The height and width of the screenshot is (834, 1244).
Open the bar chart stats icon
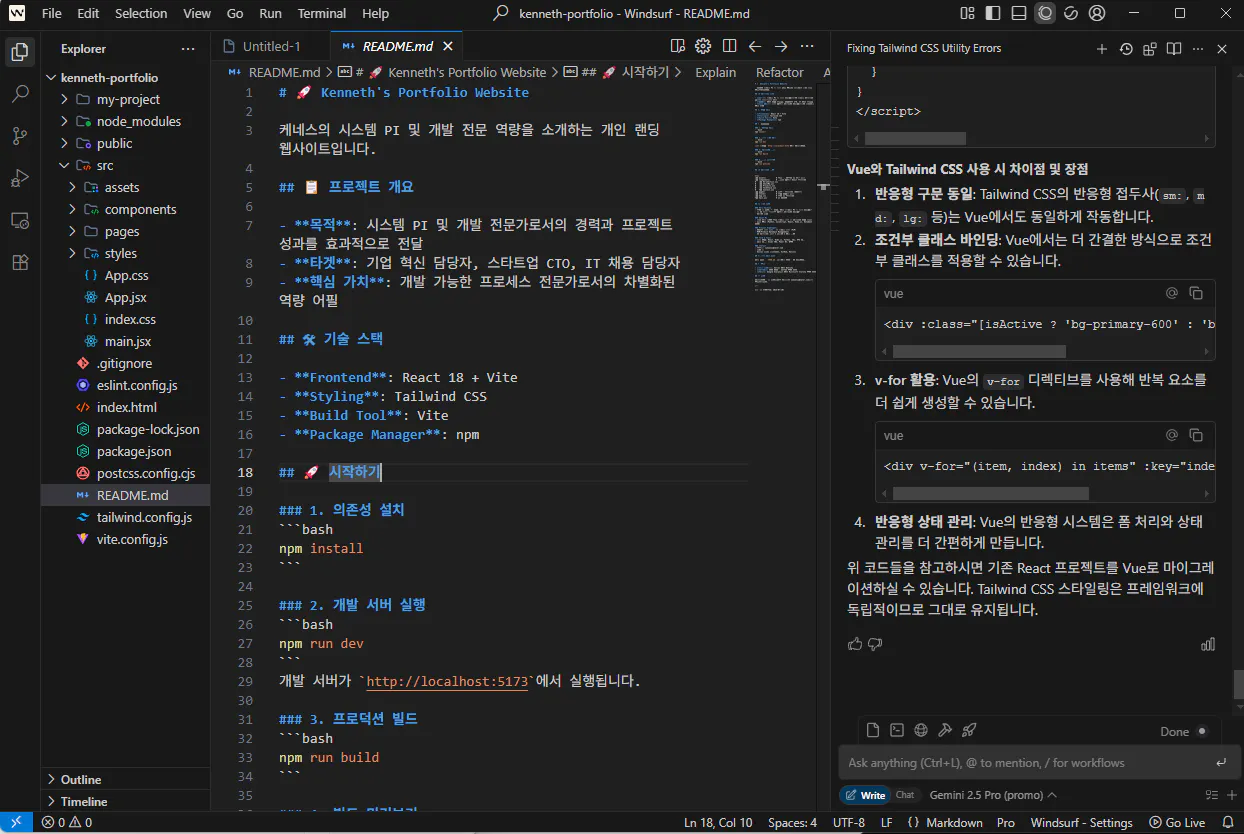(x=1207, y=644)
